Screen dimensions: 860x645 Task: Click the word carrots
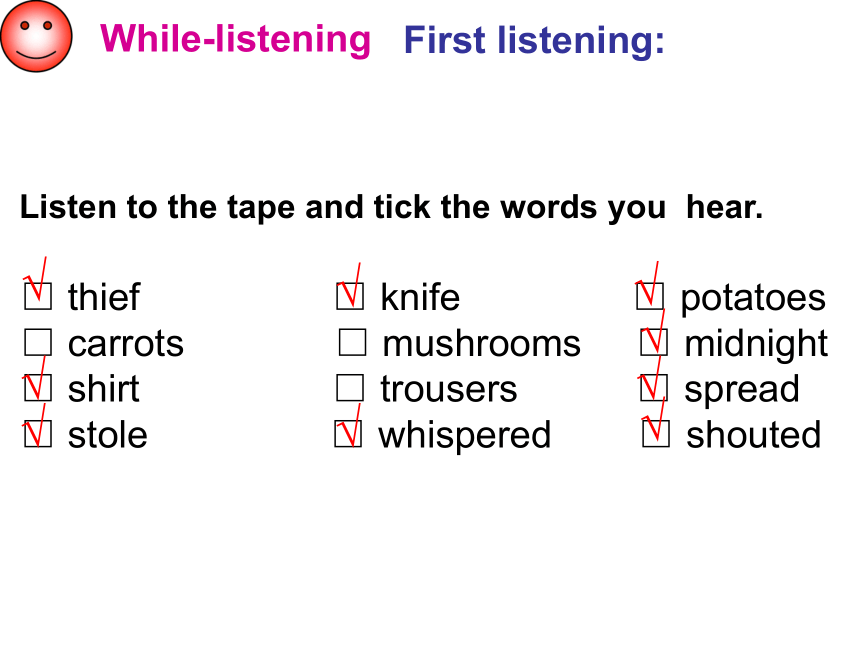pyautogui.click(x=126, y=344)
